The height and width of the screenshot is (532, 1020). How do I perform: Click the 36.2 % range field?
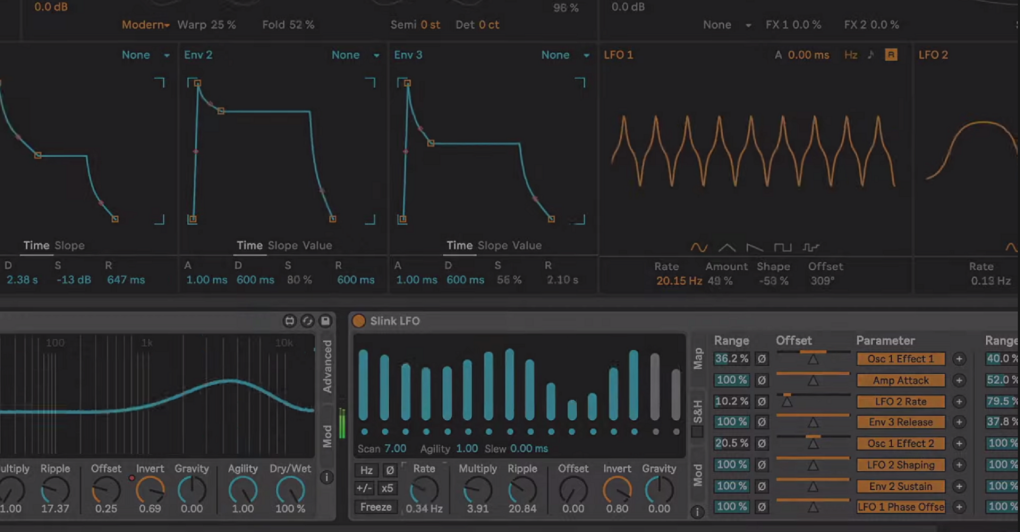[x=732, y=359]
